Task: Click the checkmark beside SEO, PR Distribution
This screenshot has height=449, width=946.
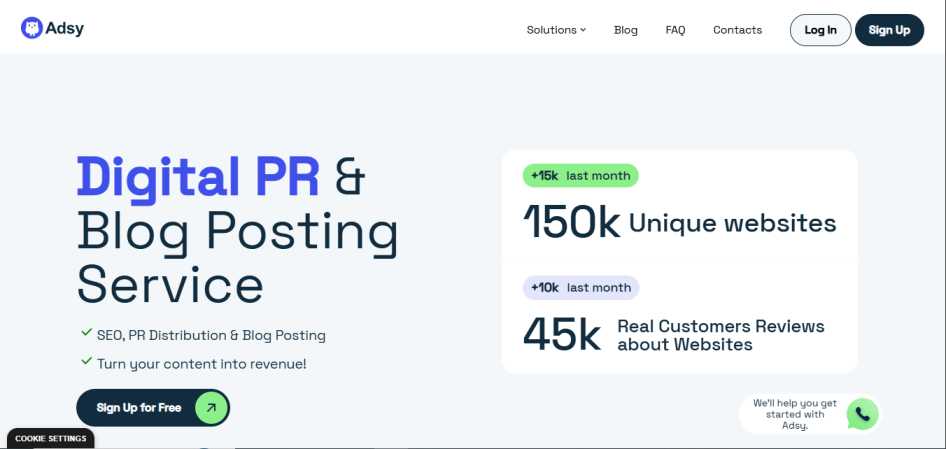Action: (x=86, y=335)
